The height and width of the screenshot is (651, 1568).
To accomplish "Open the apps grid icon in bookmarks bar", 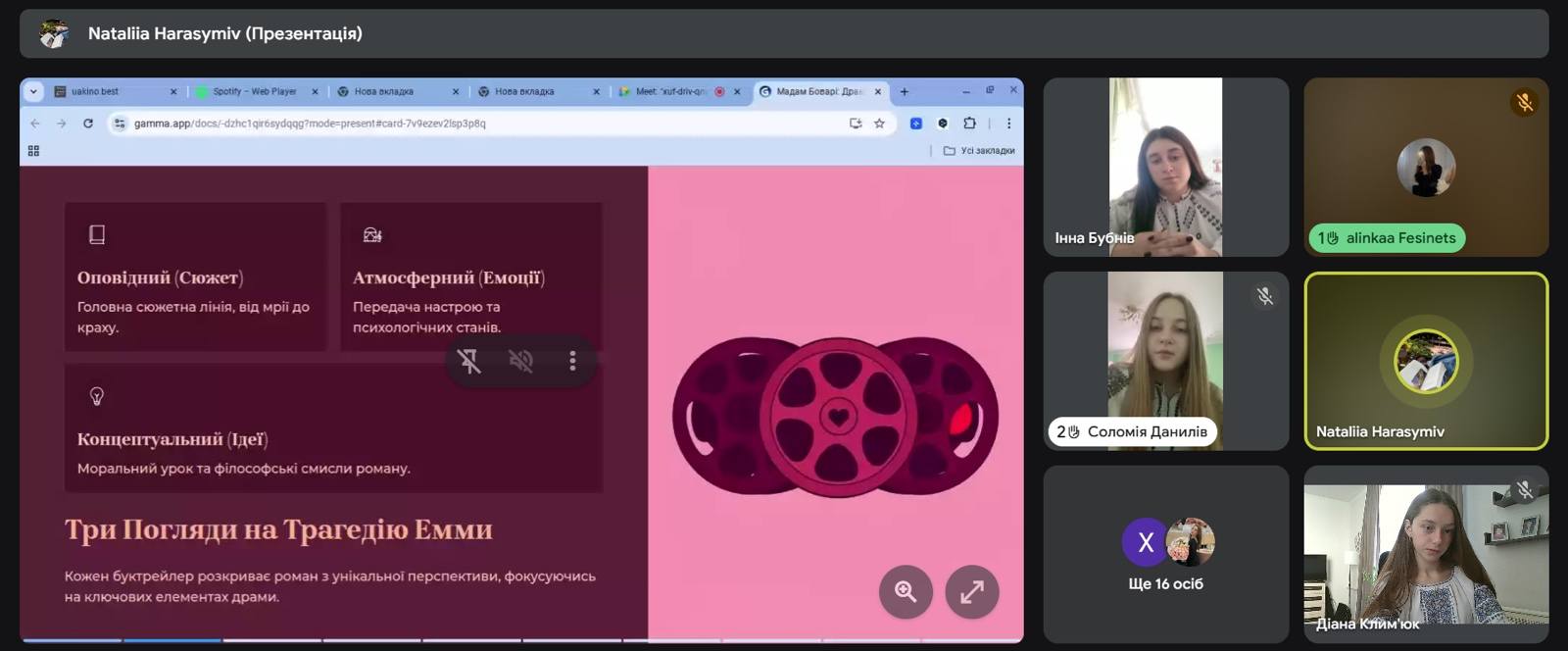I will 33,151.
